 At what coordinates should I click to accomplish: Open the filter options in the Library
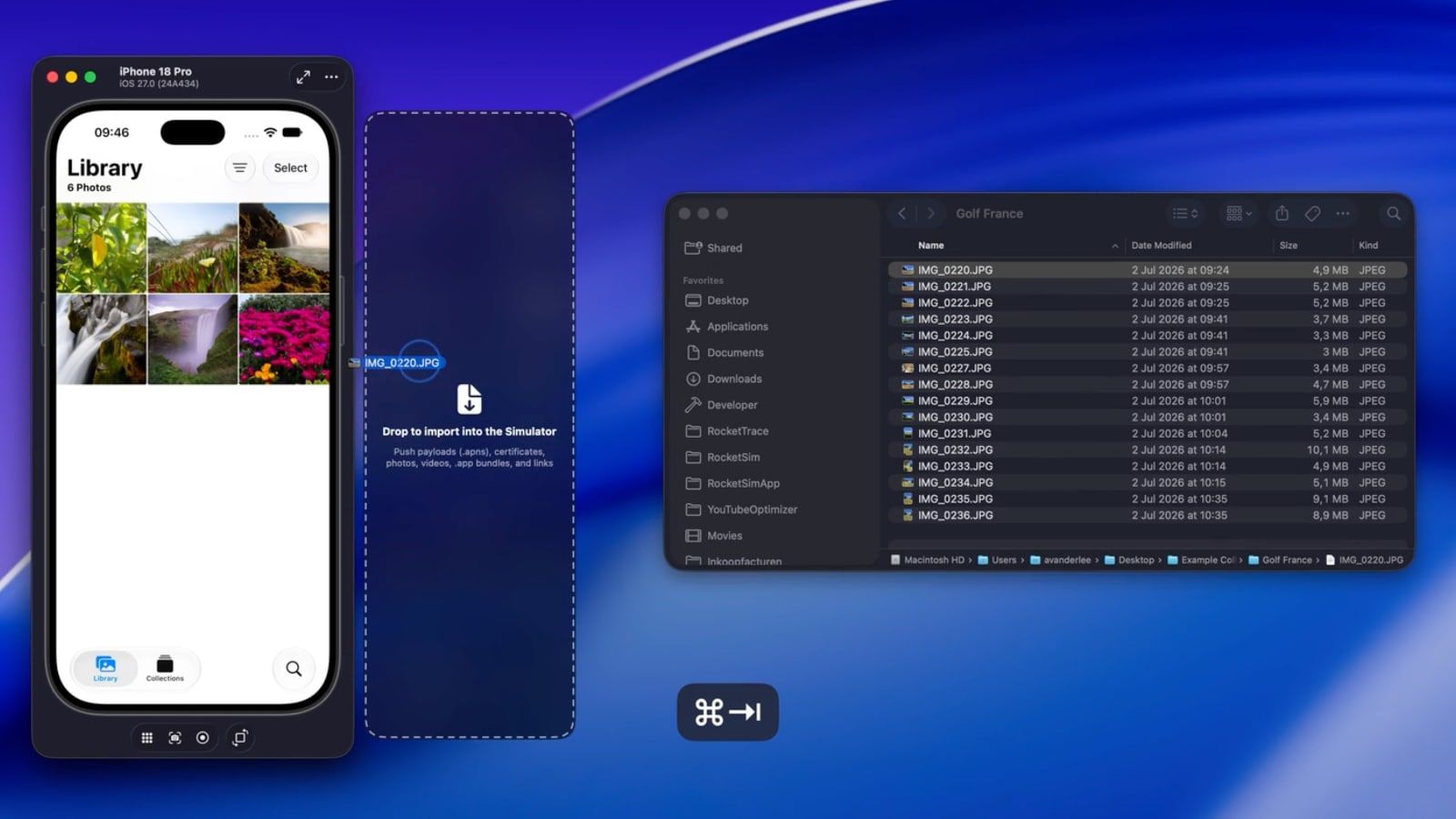tap(239, 167)
